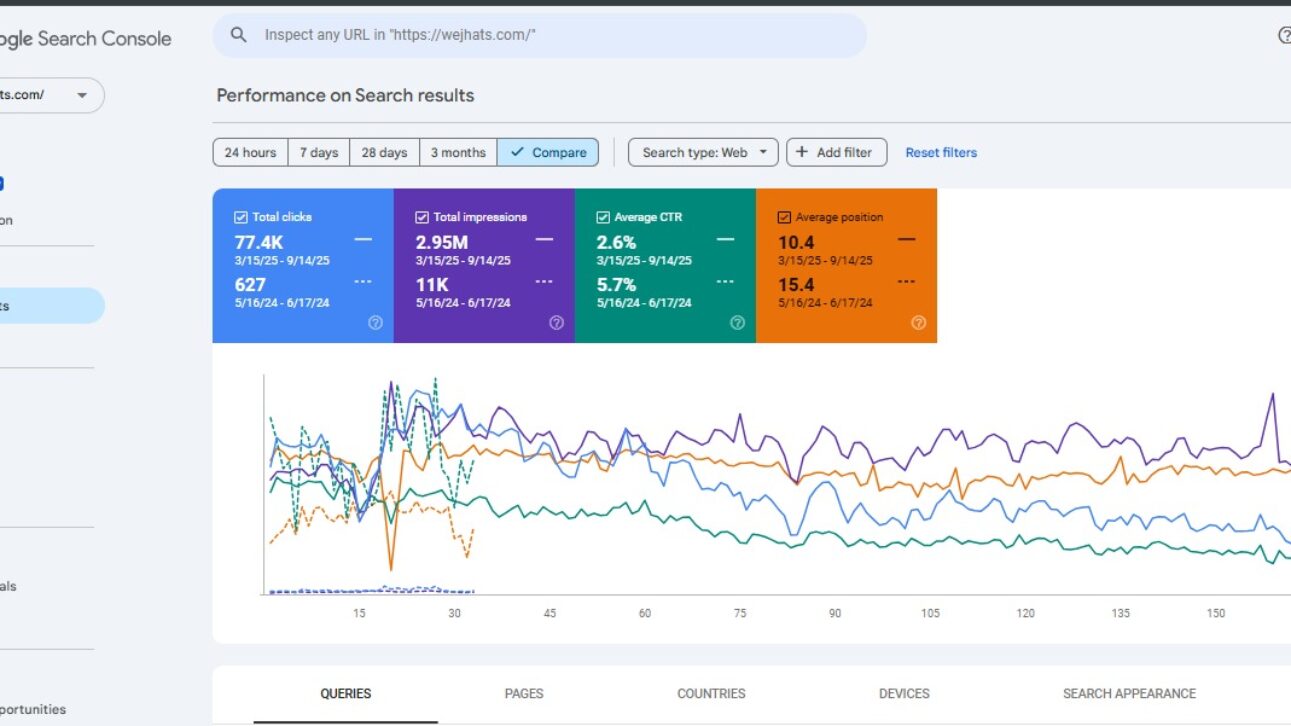
Task: Select the 28 days range button
Action: (384, 152)
